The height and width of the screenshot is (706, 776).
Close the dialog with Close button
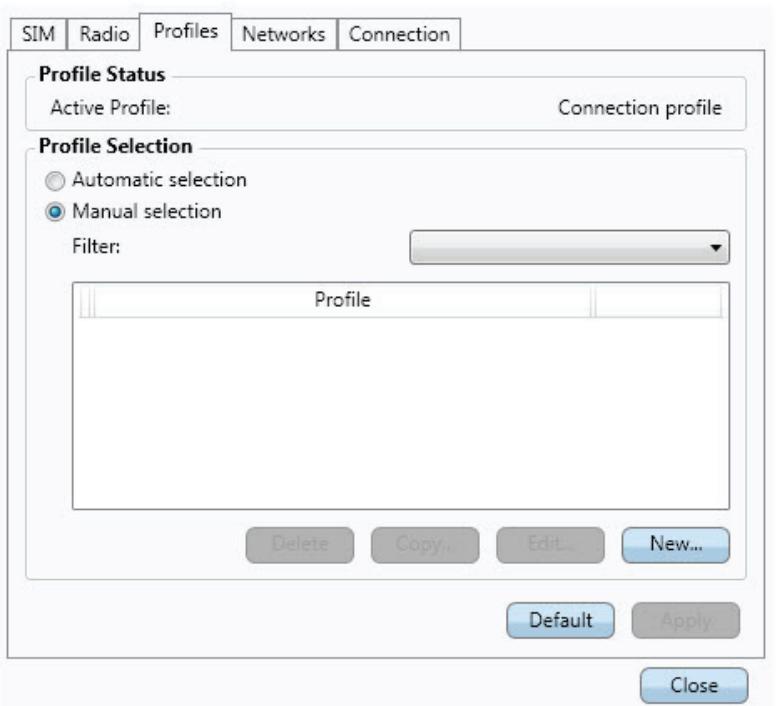(x=694, y=686)
